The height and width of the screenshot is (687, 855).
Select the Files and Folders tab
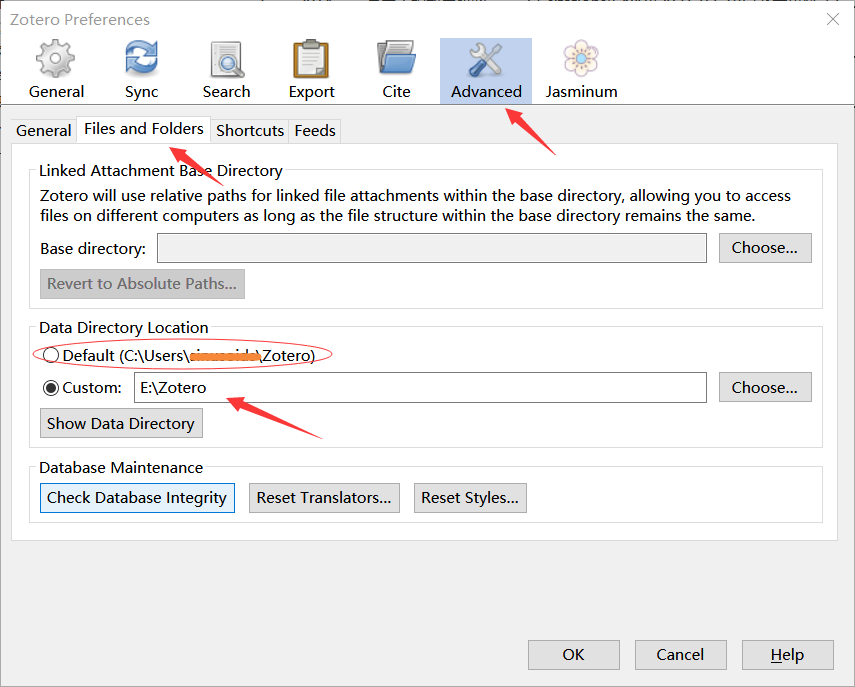[x=143, y=129]
